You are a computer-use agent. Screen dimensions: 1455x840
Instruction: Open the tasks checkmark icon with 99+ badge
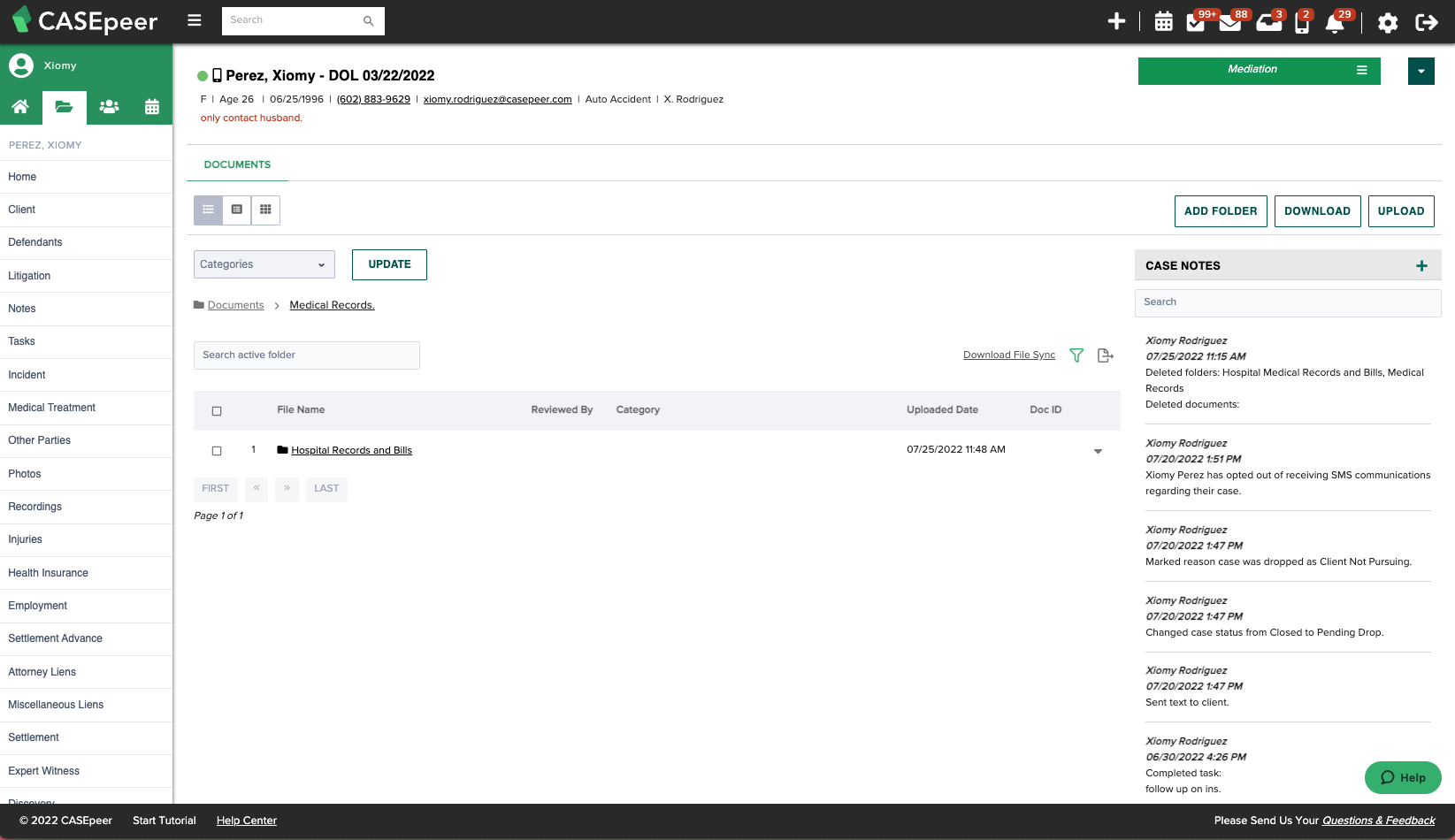1196,22
